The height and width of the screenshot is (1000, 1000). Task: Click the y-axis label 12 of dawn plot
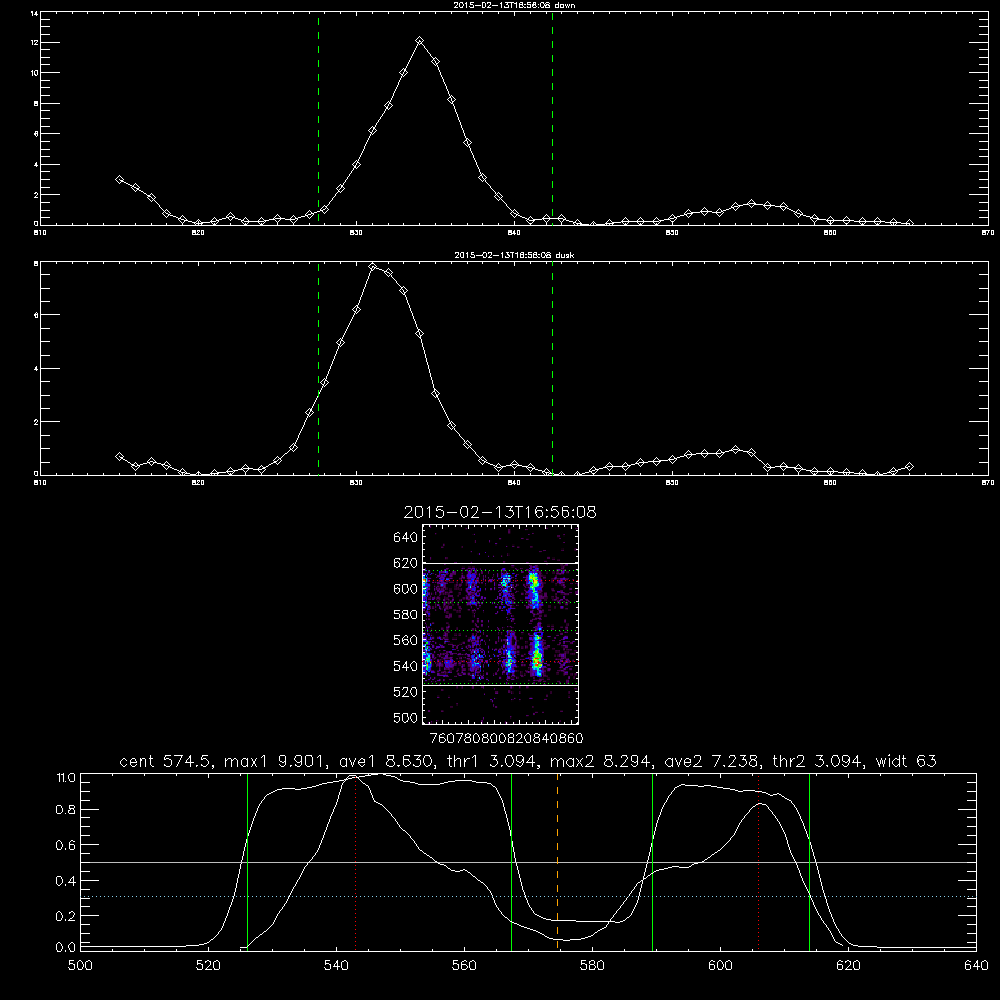(34, 43)
